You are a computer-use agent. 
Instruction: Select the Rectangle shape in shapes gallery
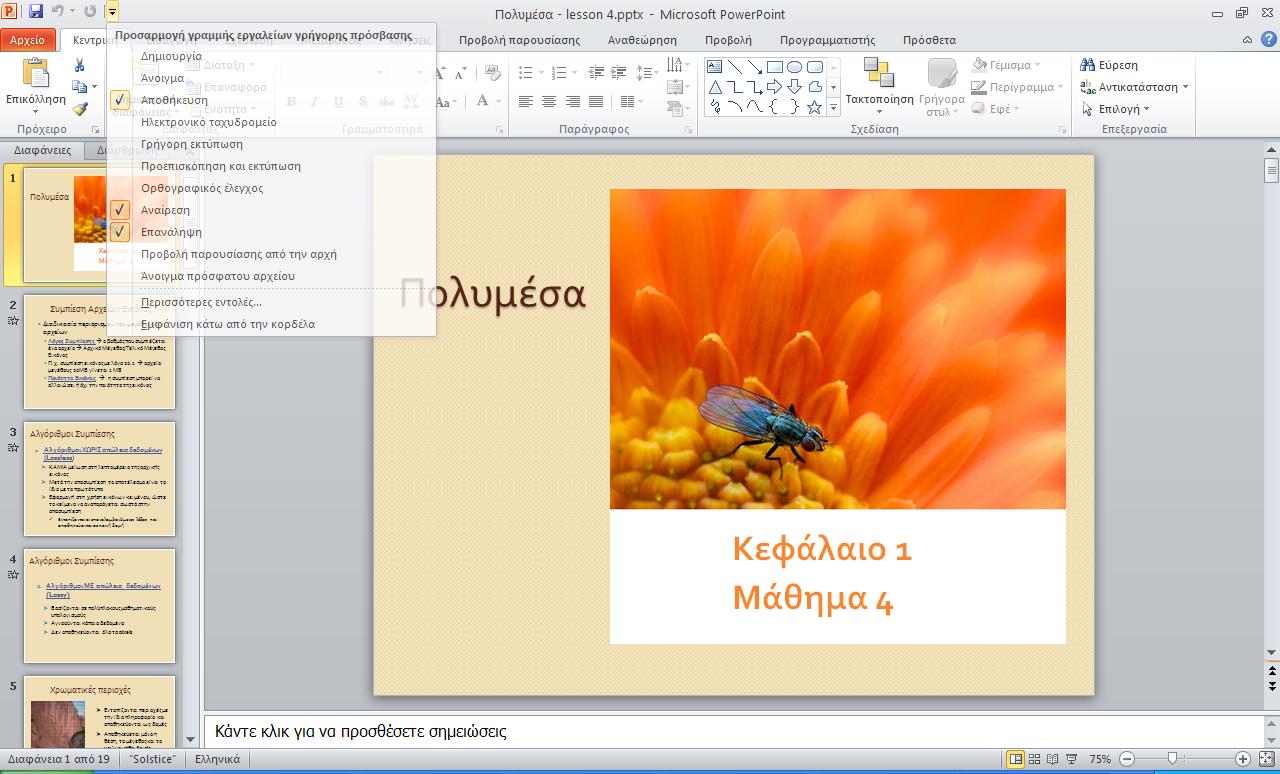pyautogui.click(x=775, y=67)
